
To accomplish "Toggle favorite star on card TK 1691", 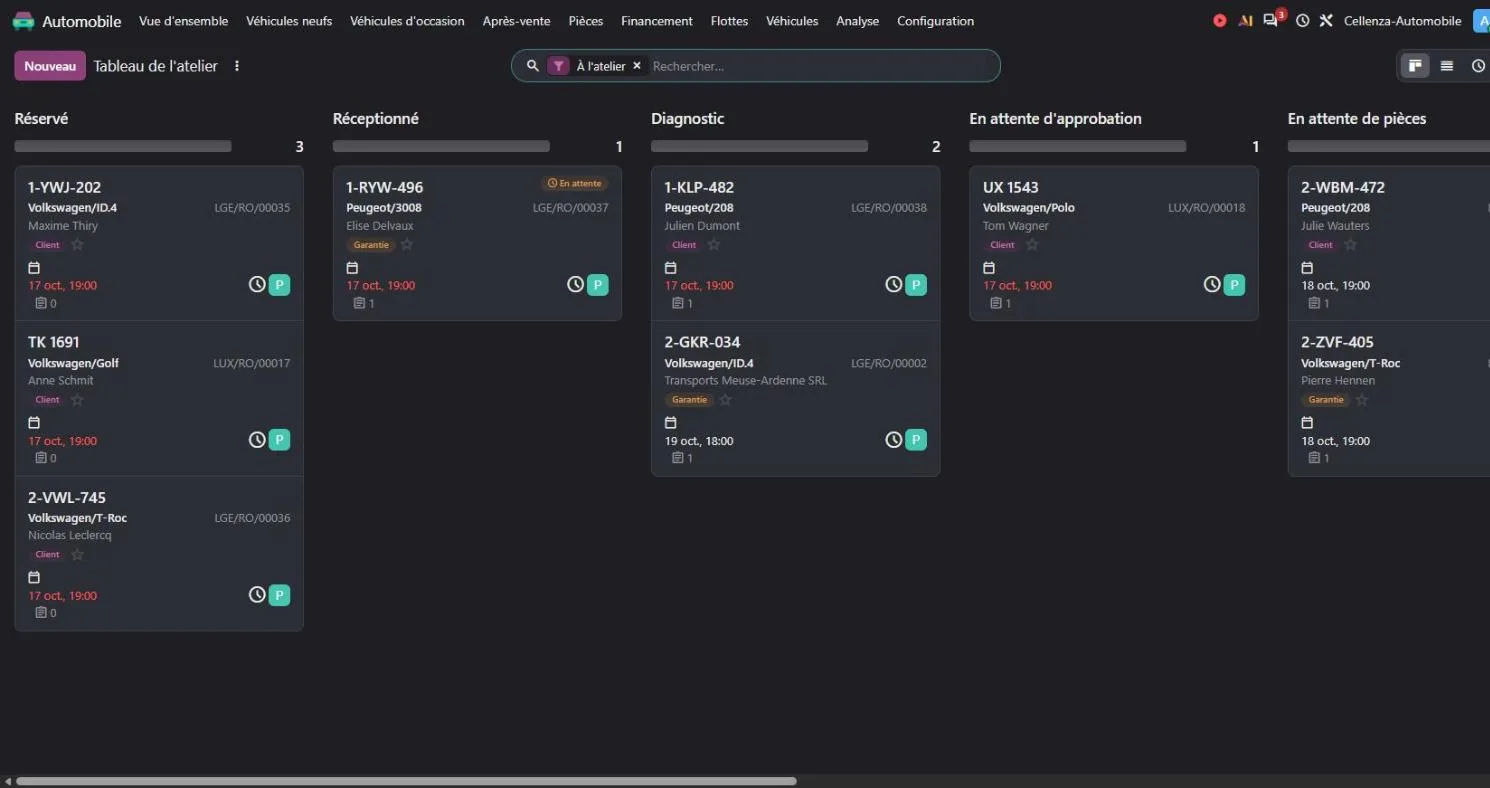I will (x=77, y=400).
